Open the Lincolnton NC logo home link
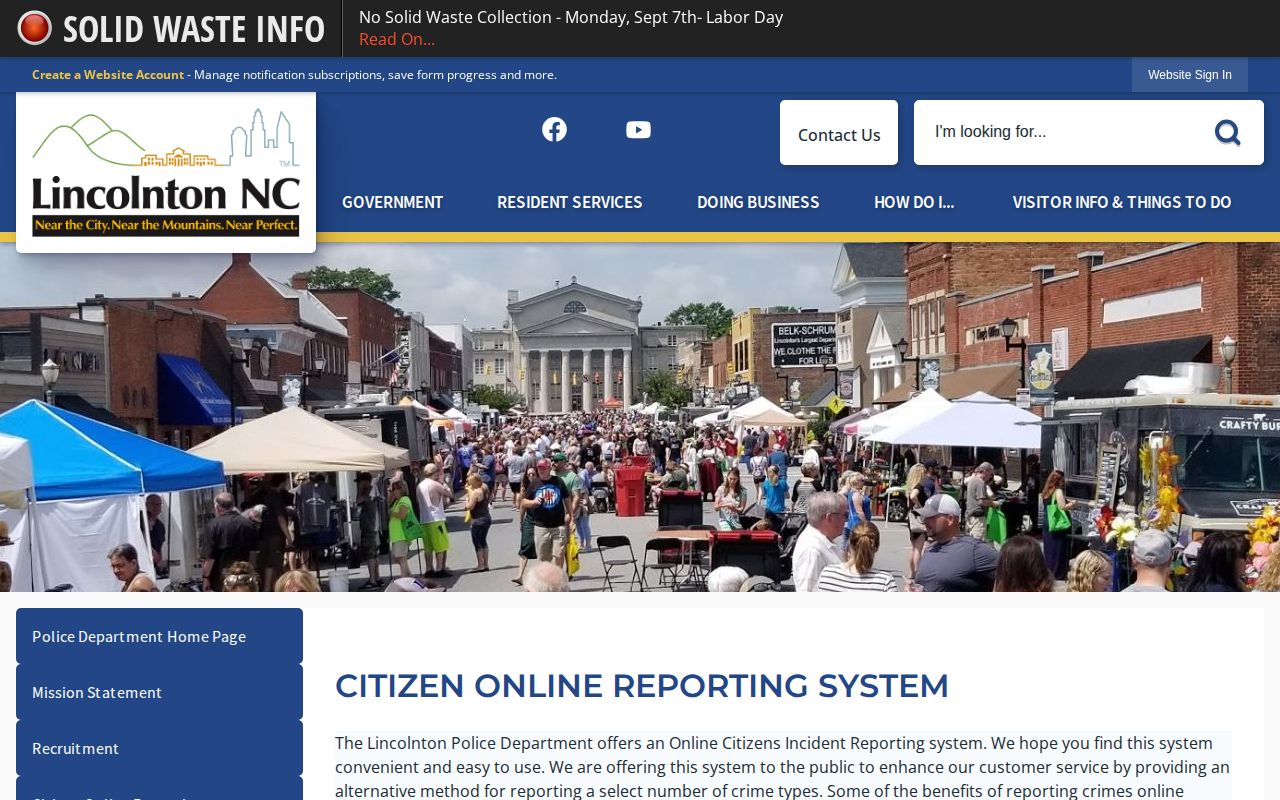The width and height of the screenshot is (1280, 800). coord(166,172)
